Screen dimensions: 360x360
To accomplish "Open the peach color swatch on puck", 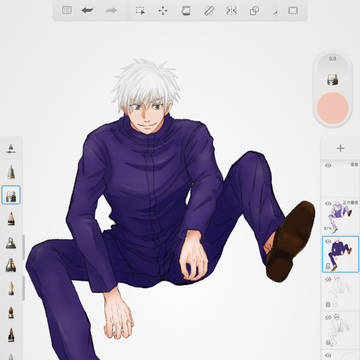I will [333, 108].
